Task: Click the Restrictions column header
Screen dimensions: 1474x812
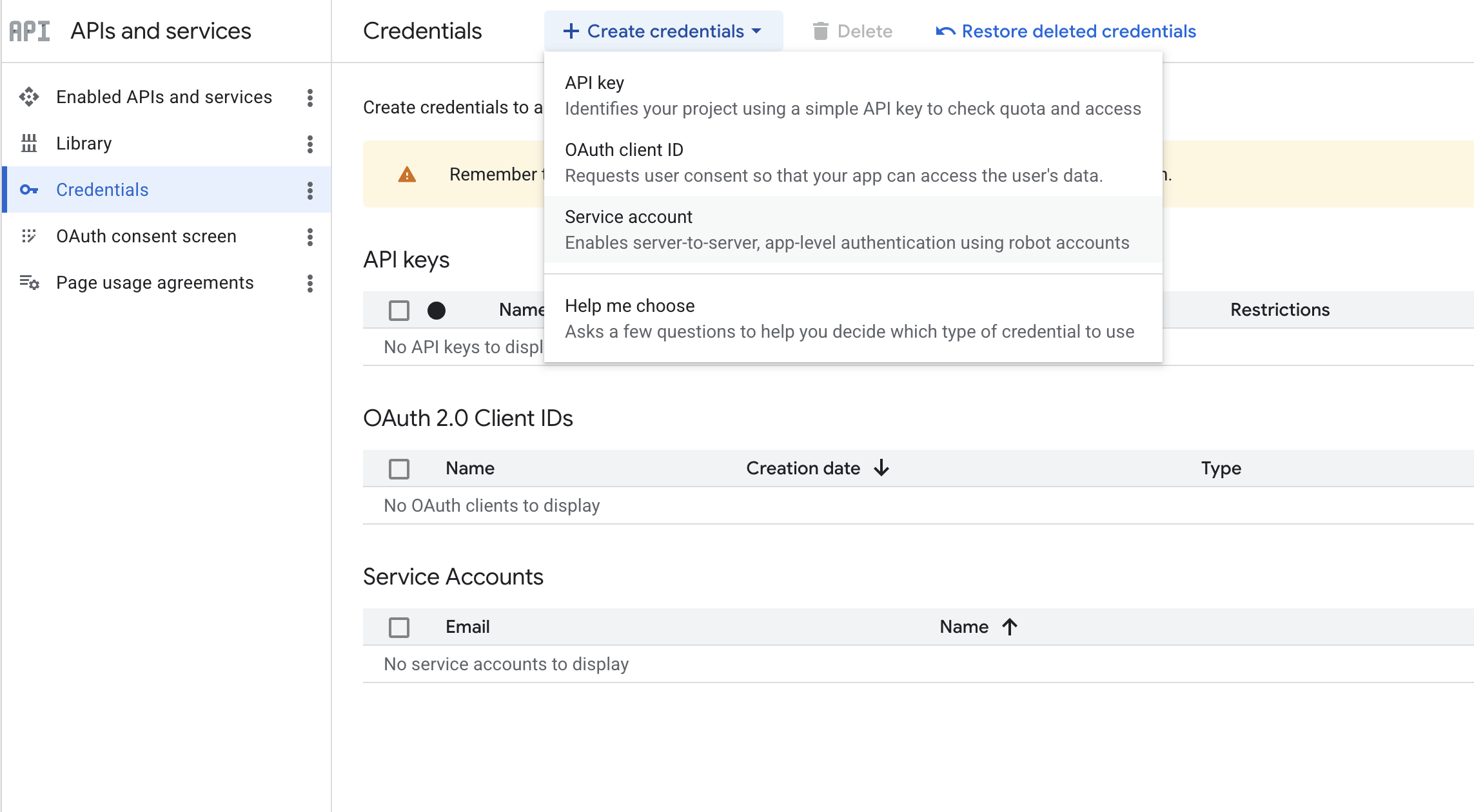Action: pyautogui.click(x=1280, y=309)
